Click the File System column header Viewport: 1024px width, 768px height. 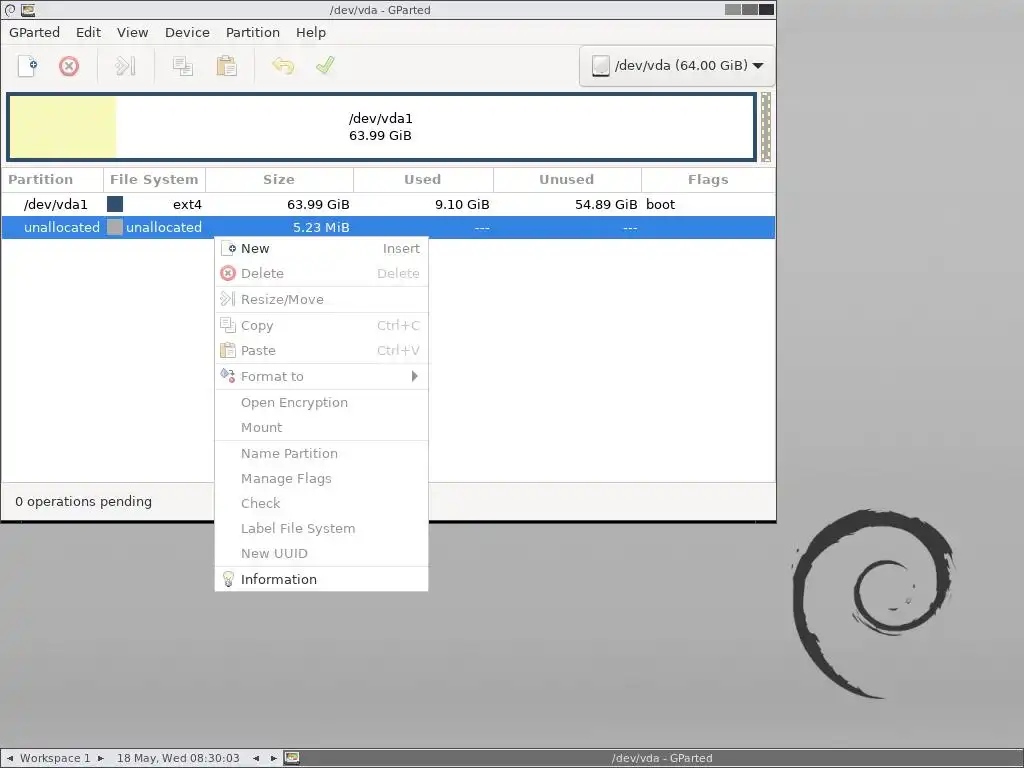[x=154, y=180]
